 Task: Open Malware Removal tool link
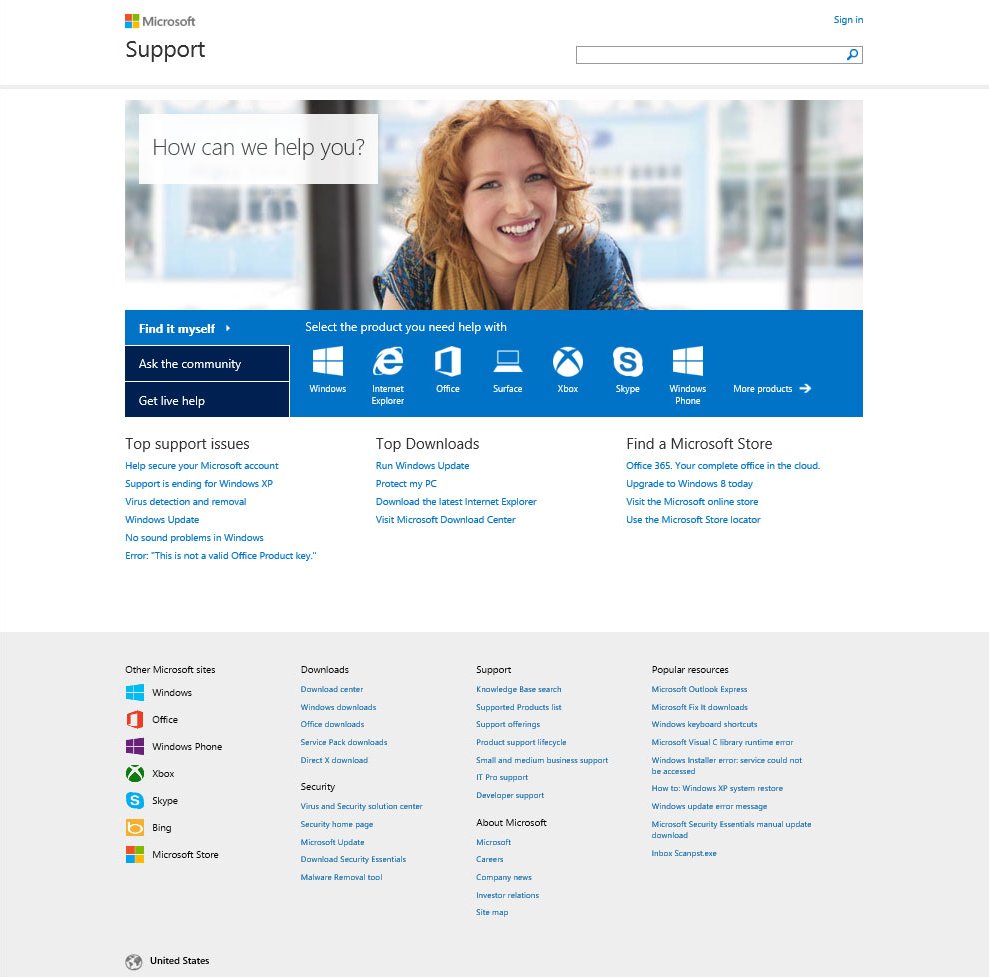point(341,877)
